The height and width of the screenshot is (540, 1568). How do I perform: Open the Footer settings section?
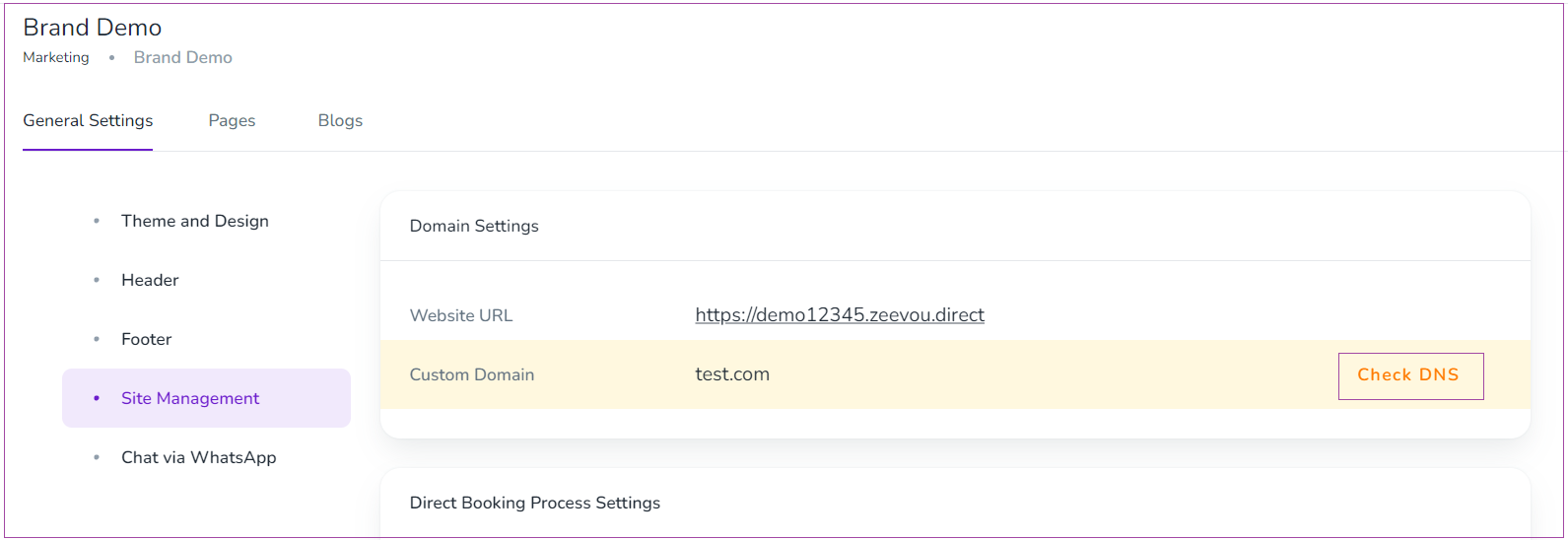tap(146, 339)
